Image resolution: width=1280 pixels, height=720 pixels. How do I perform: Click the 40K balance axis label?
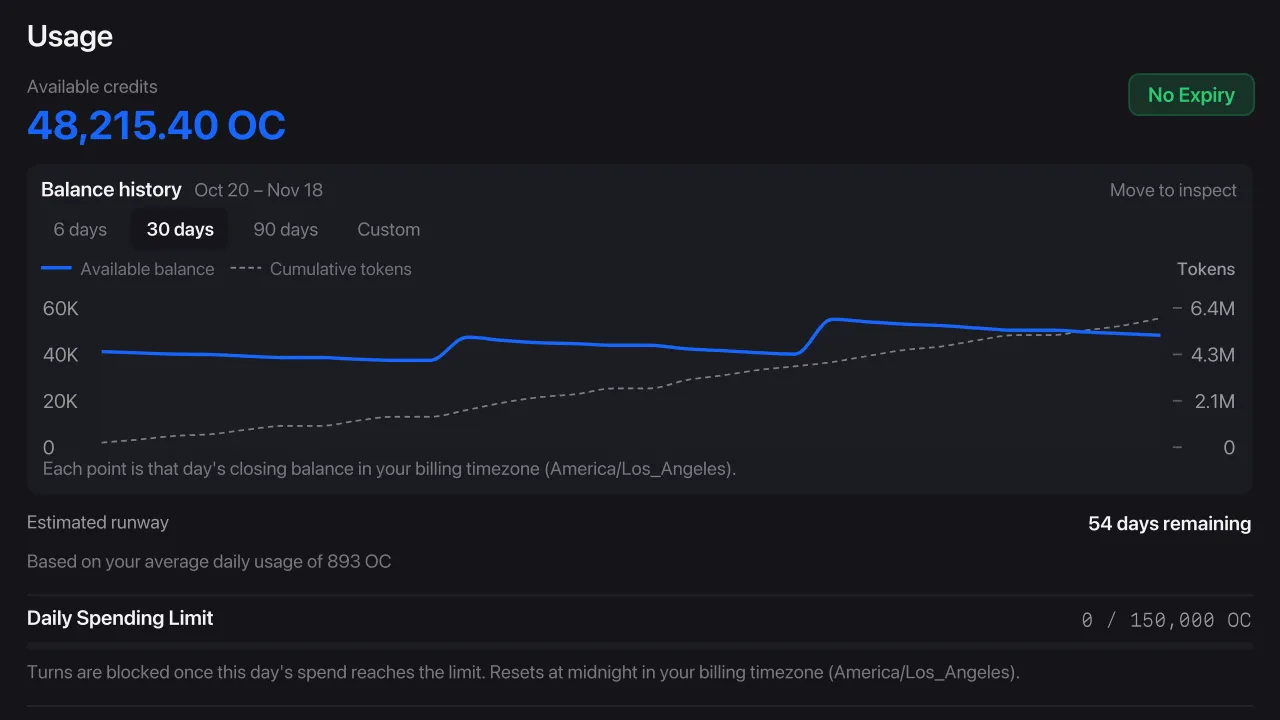click(x=60, y=355)
